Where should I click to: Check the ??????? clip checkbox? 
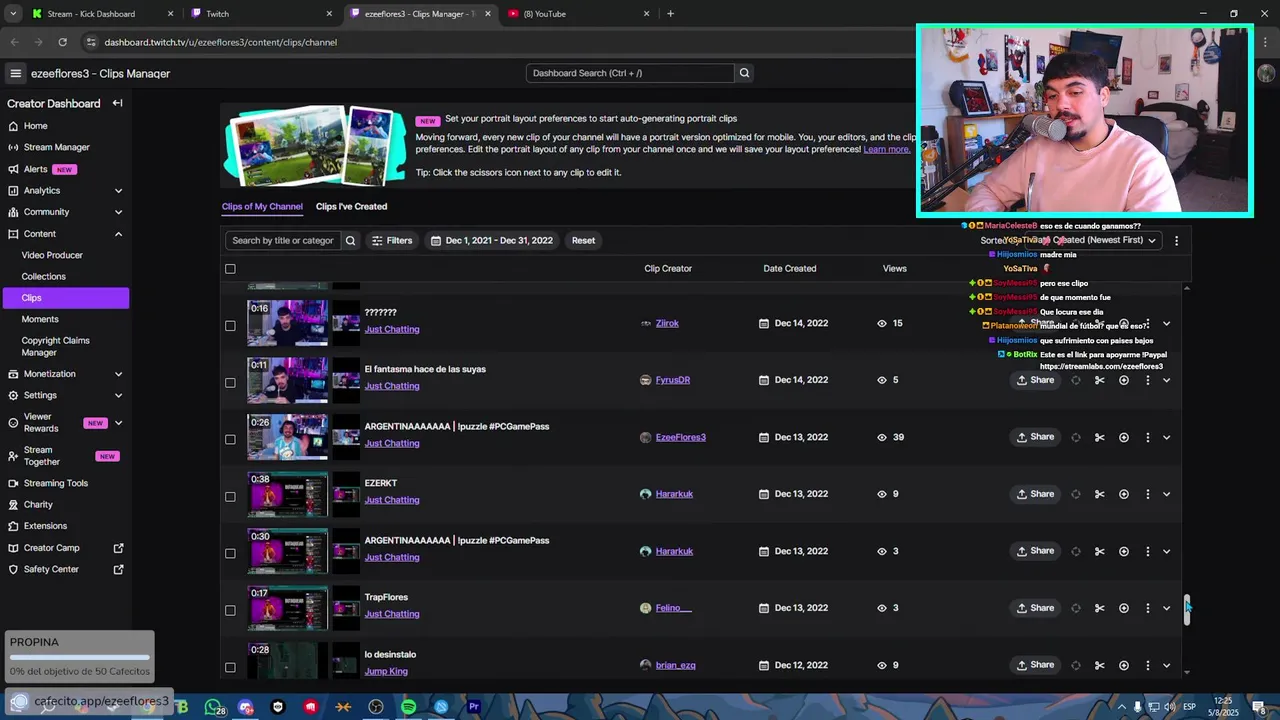coord(230,325)
